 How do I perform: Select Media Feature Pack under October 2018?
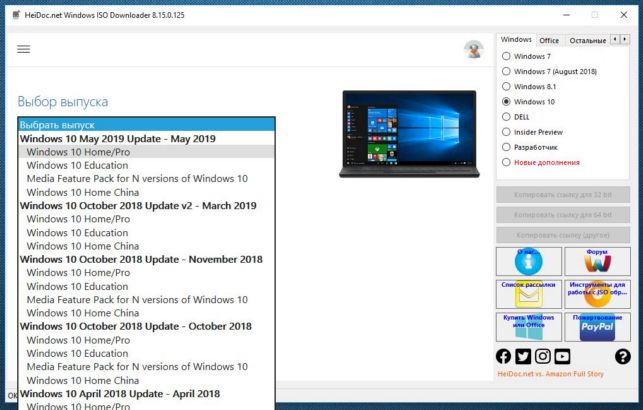click(x=146, y=367)
